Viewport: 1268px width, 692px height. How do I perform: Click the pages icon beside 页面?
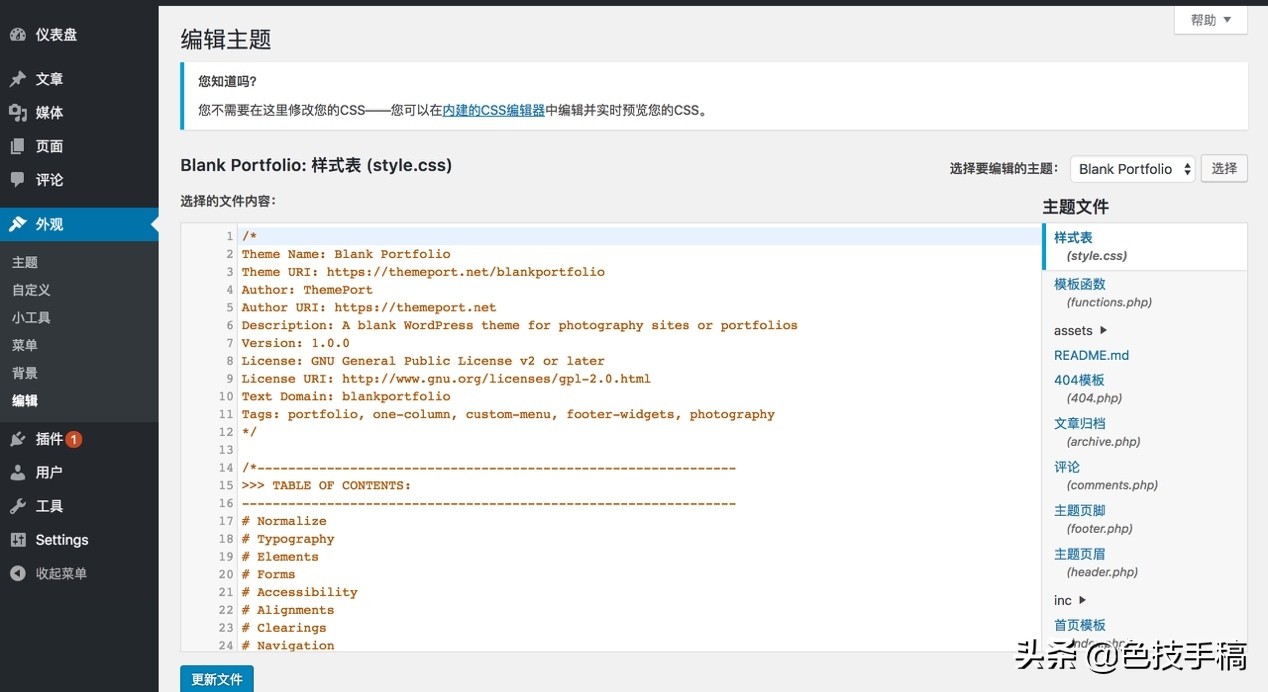pos(18,146)
